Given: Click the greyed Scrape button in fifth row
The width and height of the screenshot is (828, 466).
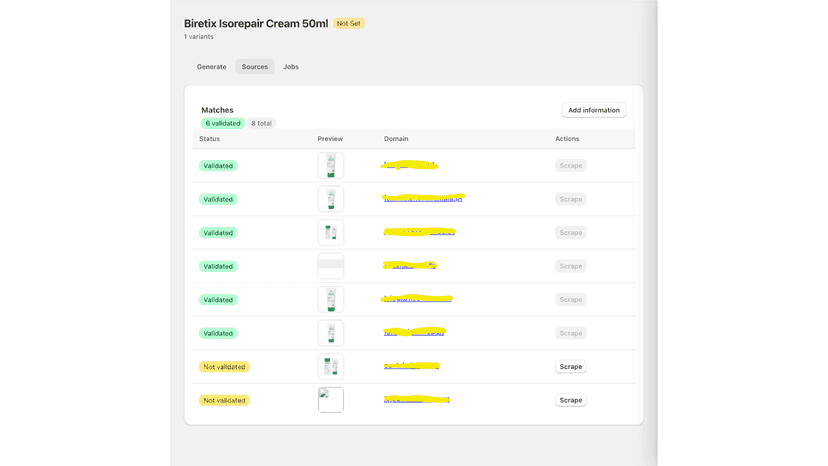Looking at the screenshot, I should [x=571, y=300].
